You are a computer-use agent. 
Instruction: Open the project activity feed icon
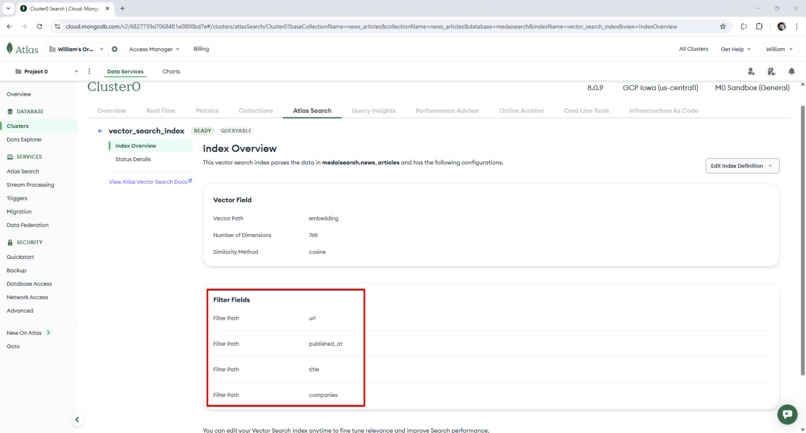[x=771, y=71]
